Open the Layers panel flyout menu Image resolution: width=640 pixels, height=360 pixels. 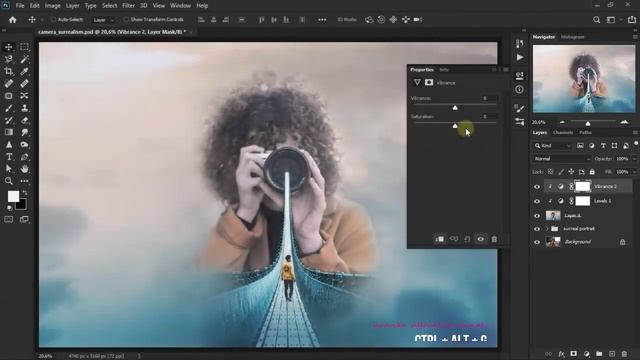pyautogui.click(x=635, y=132)
